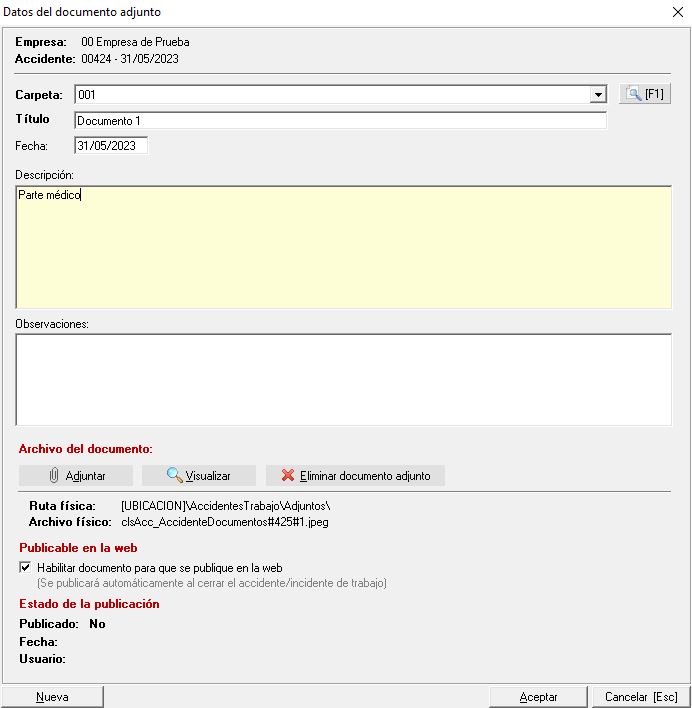Close the Datos del documento adjunto dialog
This screenshot has height=708, width=692.
tap(676, 12)
